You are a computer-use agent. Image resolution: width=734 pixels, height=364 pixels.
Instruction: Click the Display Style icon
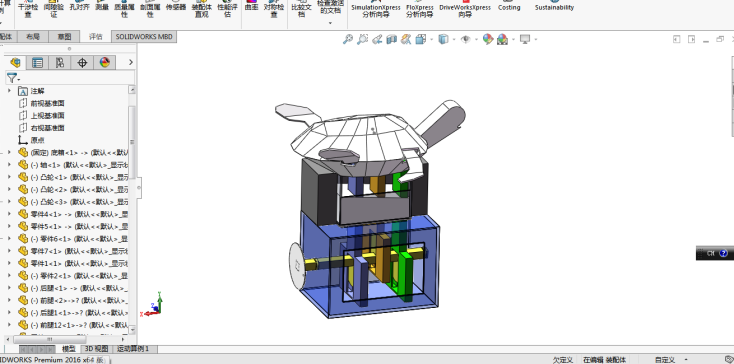pyautogui.click(x=443, y=39)
